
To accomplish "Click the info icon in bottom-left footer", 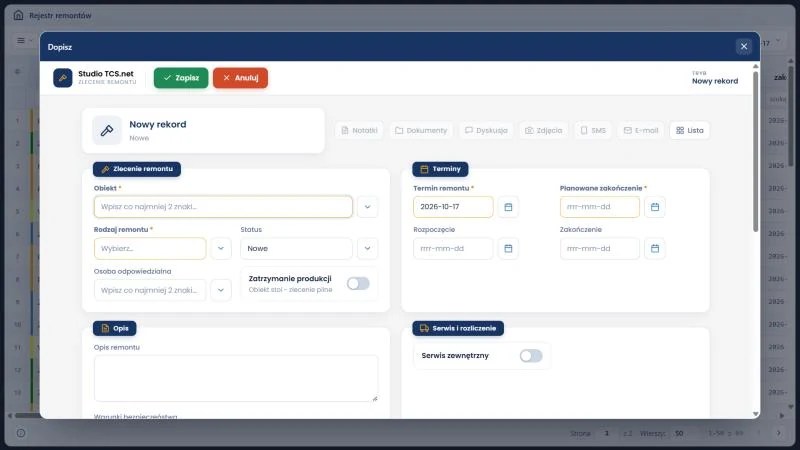I will 21,433.
